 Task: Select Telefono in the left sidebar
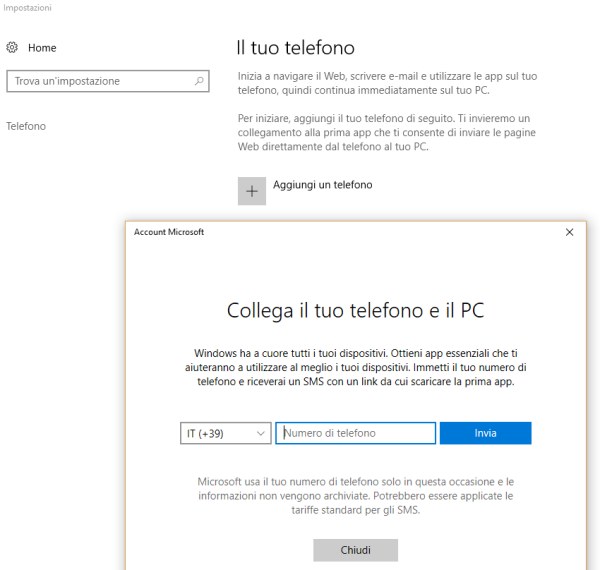(x=26, y=126)
